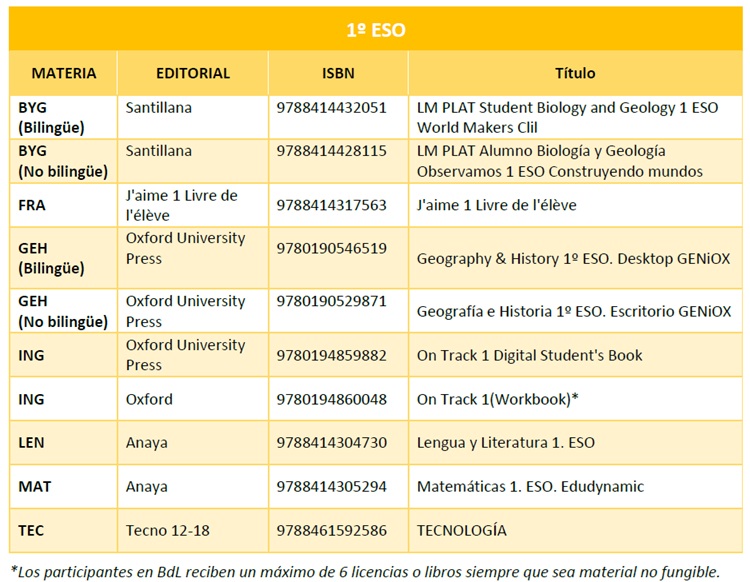Click ISBN 9780194860048 cell
750x582 pixels.
pyautogui.click(x=338, y=399)
